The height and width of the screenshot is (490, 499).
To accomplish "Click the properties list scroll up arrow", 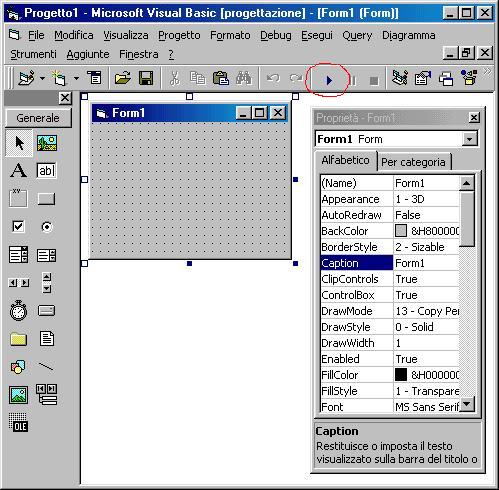I will pyautogui.click(x=466, y=183).
